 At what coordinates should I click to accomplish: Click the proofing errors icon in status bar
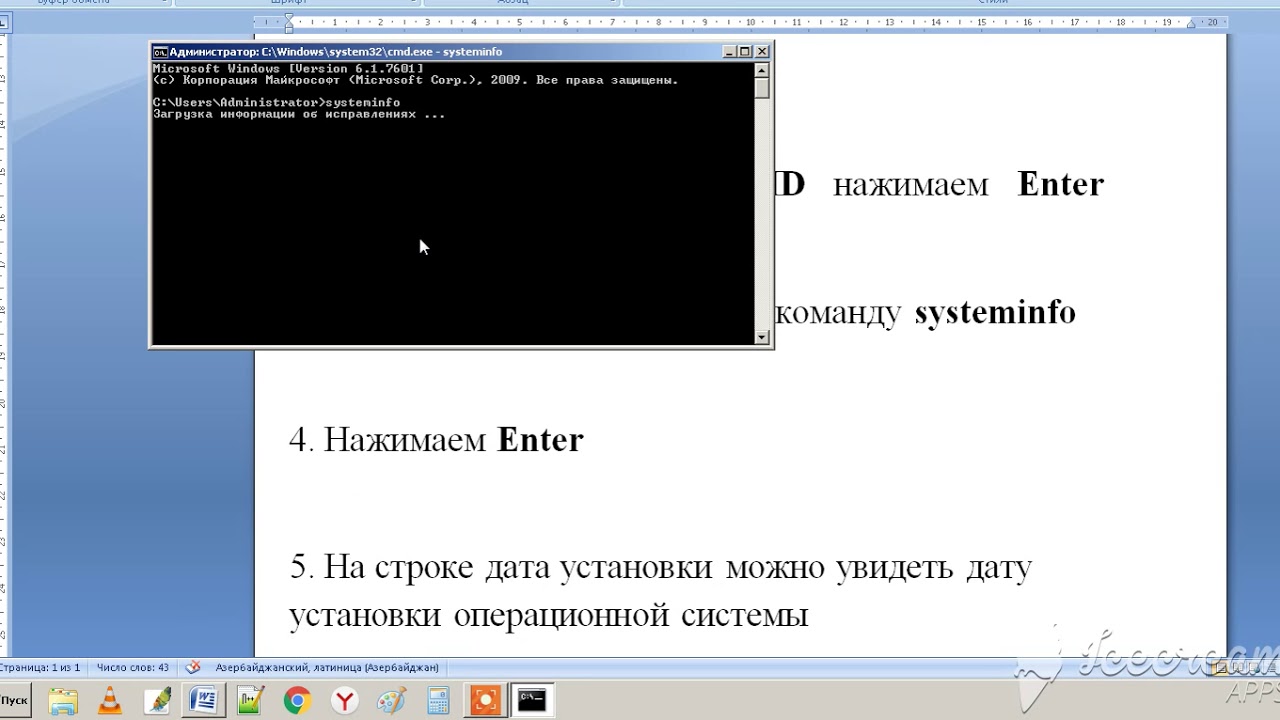pyautogui.click(x=194, y=667)
